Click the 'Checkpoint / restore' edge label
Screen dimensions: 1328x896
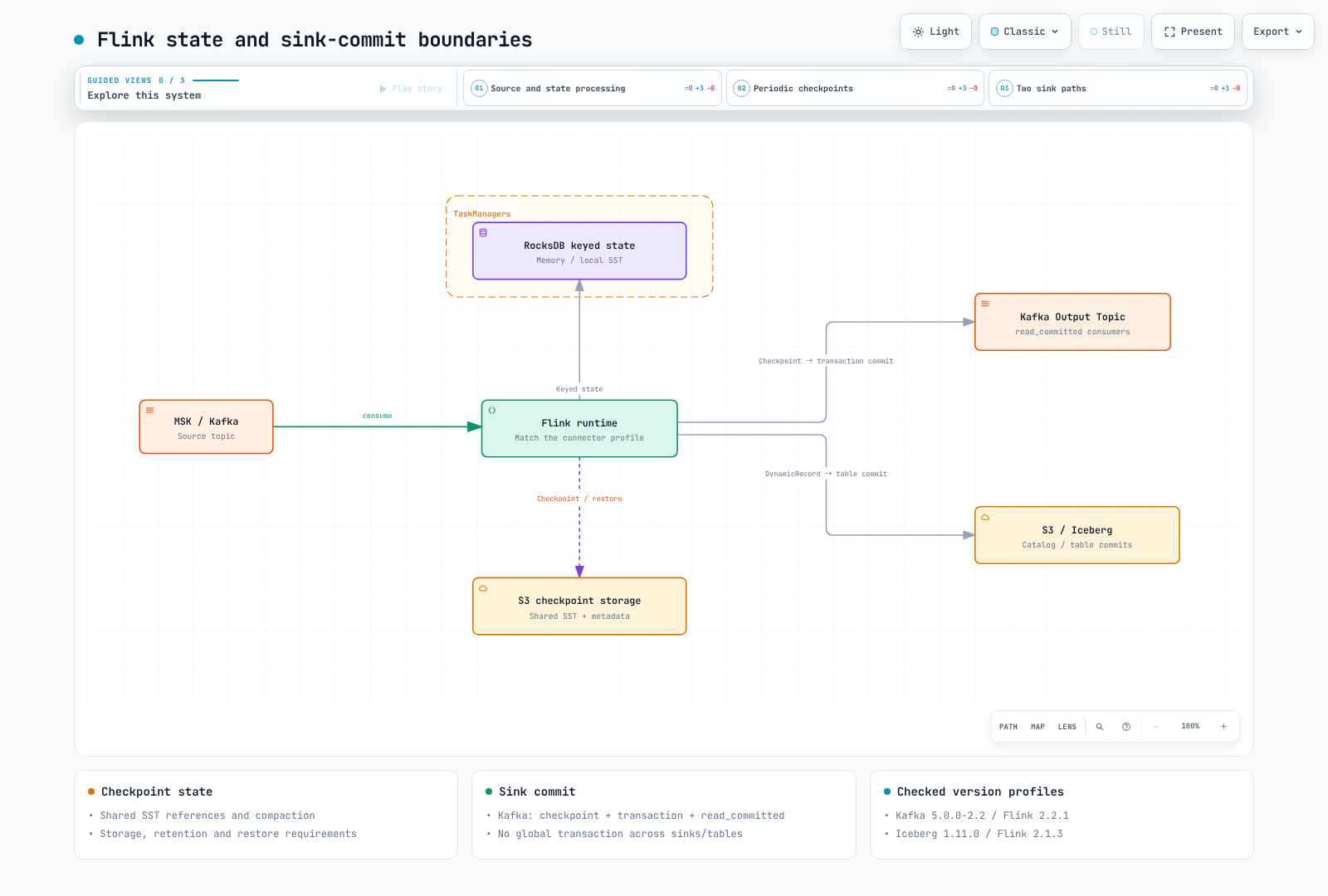(x=579, y=499)
